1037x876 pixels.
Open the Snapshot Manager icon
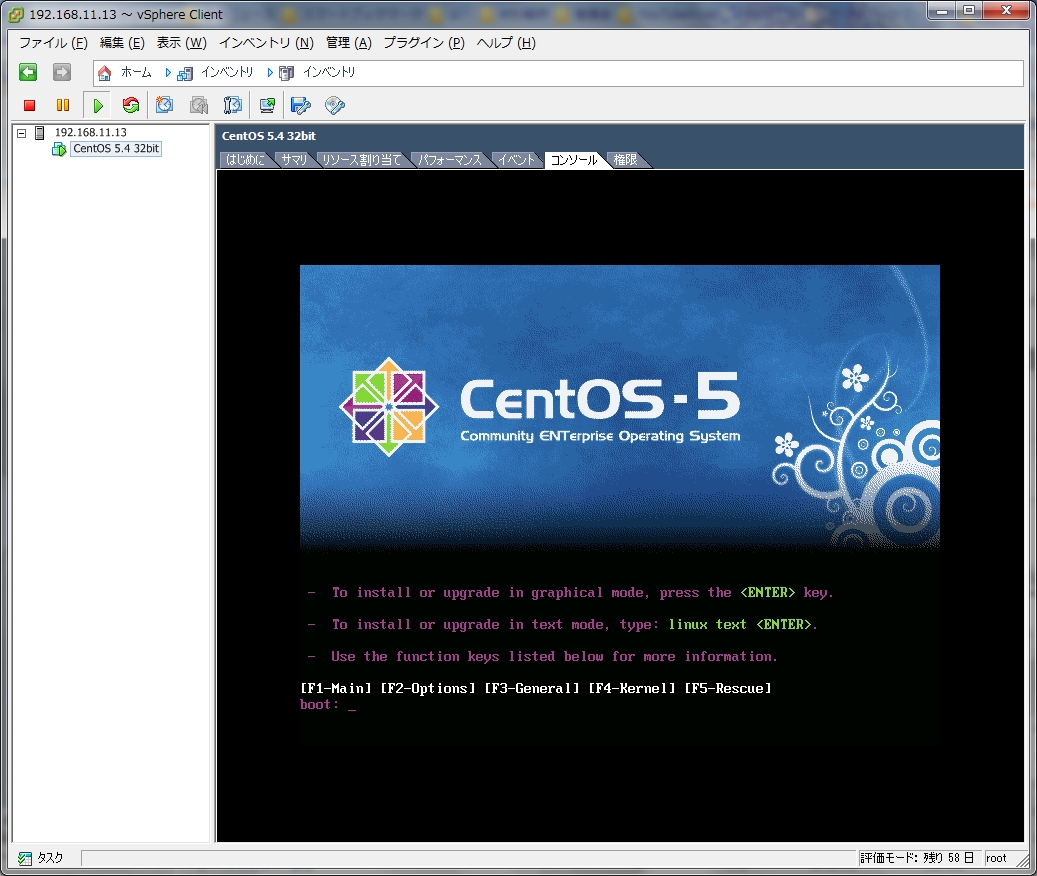click(233, 105)
